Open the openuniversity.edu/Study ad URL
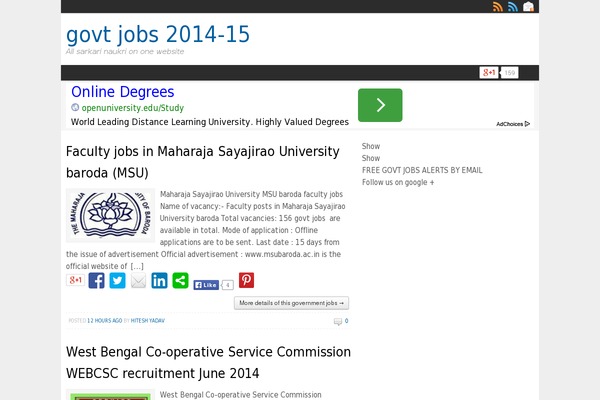Image resolution: width=600 pixels, height=400 pixels. click(133, 108)
